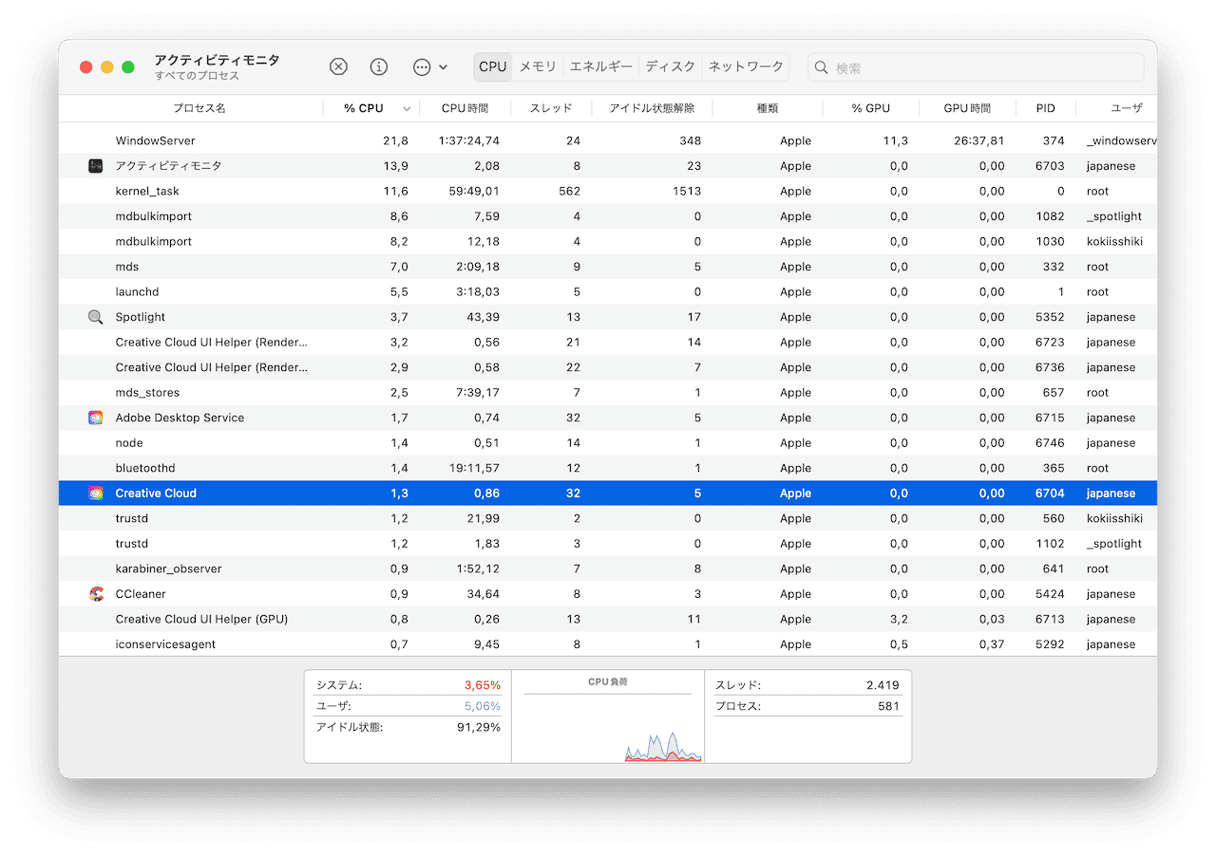
Task: Click the Adobe Desktop Service icon
Action: [95, 418]
